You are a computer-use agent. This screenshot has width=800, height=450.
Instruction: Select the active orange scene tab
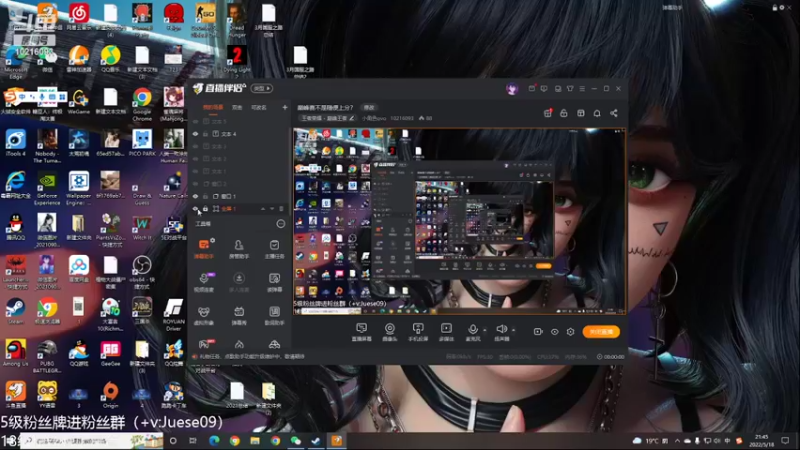(x=213, y=107)
